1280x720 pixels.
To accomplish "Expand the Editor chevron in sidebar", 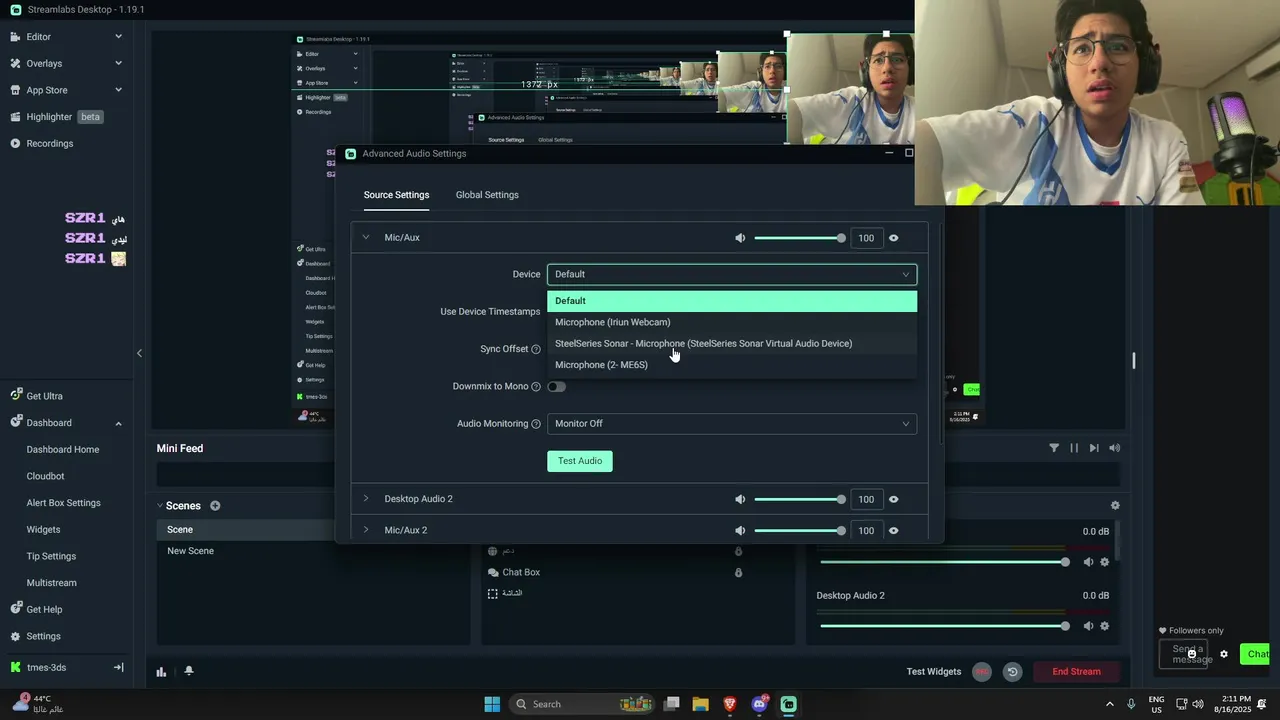I will [118, 37].
